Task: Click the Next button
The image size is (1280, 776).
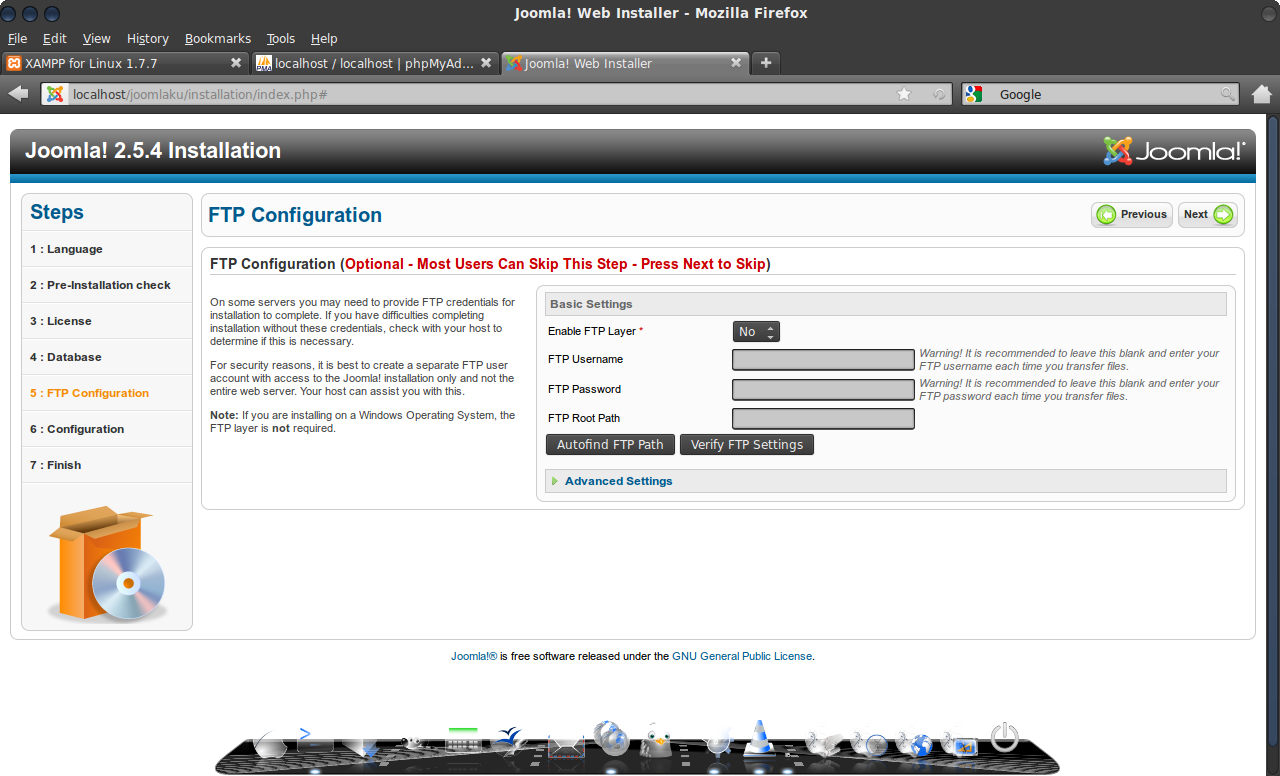Action: coord(1207,214)
